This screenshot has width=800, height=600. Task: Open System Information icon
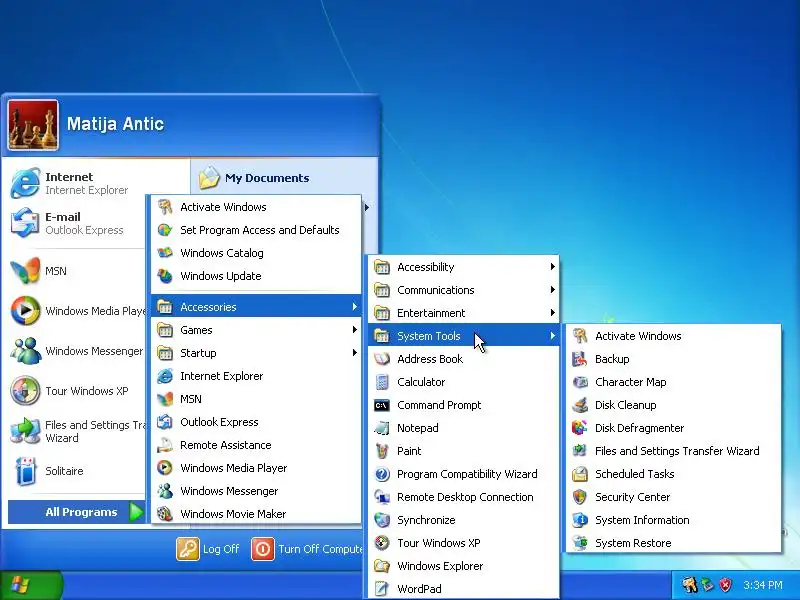580,520
